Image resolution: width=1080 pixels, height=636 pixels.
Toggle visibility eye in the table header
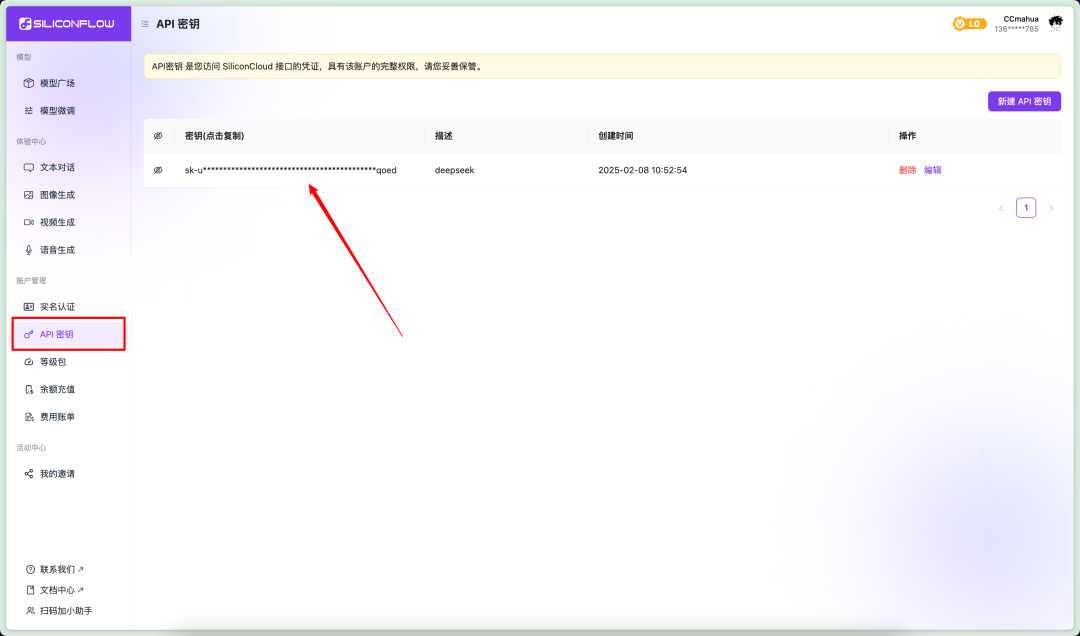158,136
